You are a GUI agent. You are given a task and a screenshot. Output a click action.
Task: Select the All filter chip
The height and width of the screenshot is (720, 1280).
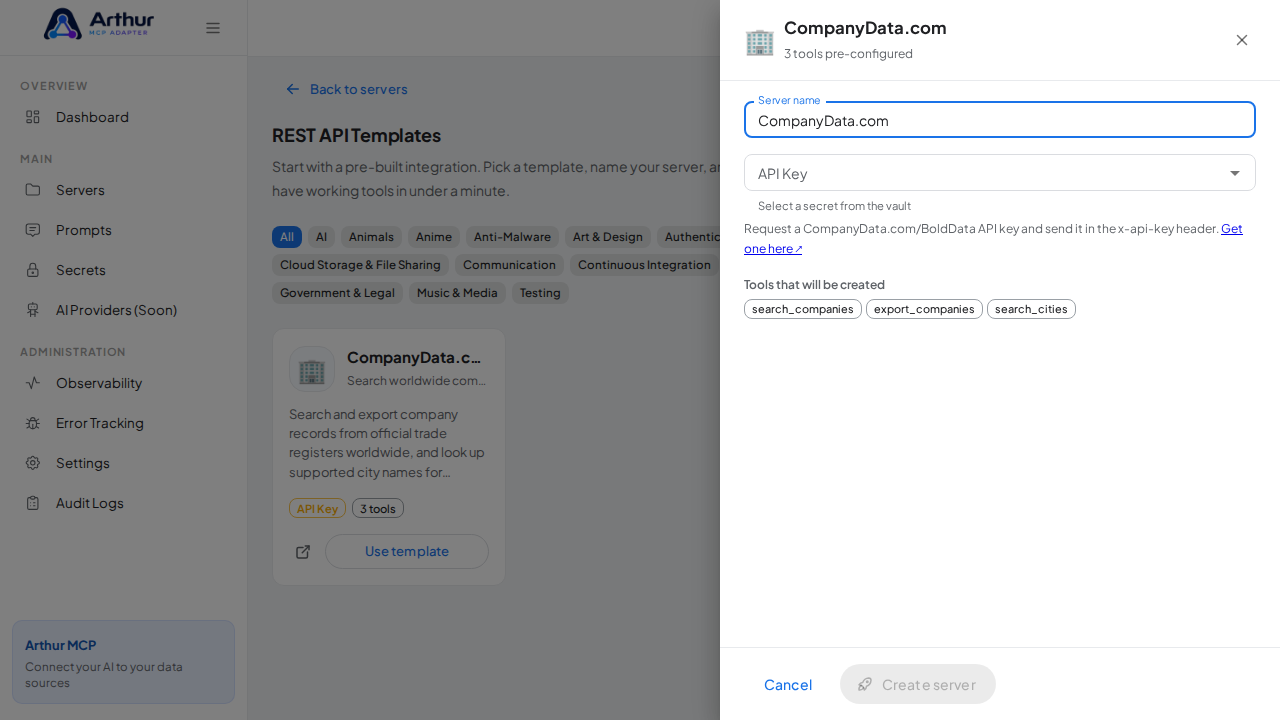point(287,237)
